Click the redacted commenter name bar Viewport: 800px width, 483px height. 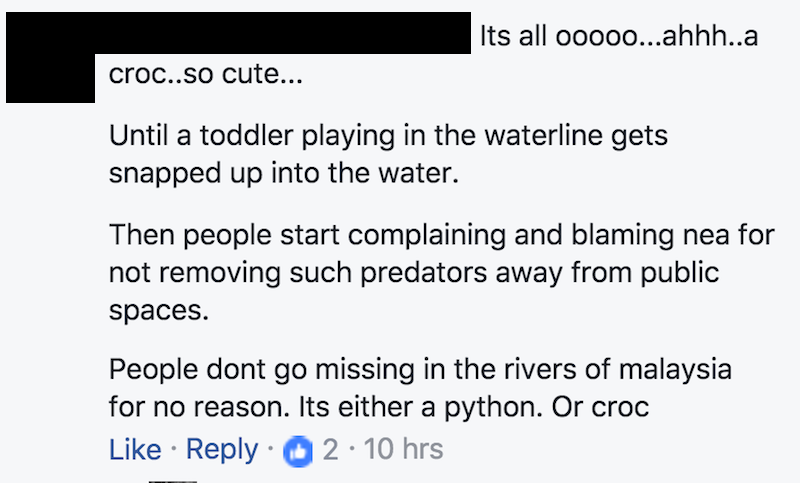coord(238,34)
